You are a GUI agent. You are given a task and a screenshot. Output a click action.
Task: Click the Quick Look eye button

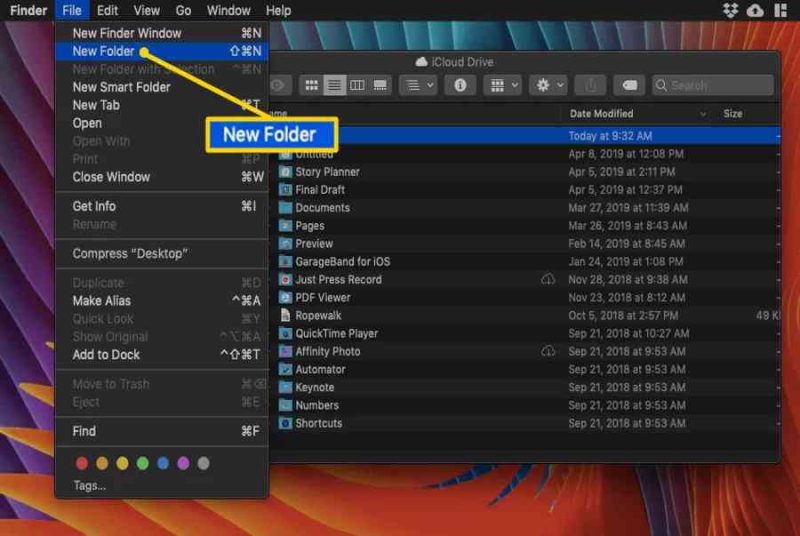(x=279, y=85)
